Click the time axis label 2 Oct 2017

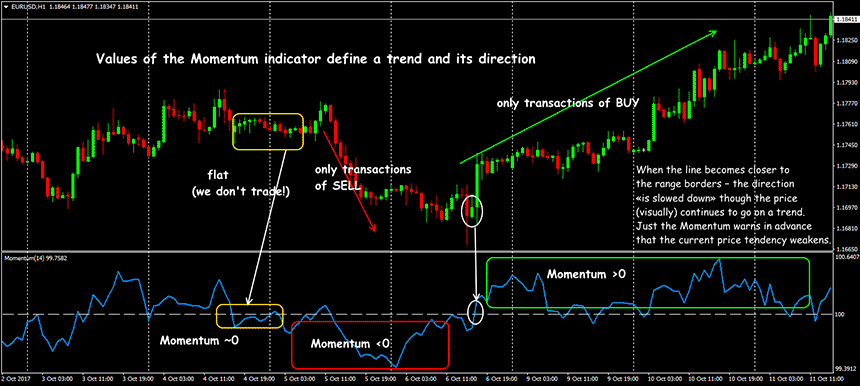pos(16,379)
